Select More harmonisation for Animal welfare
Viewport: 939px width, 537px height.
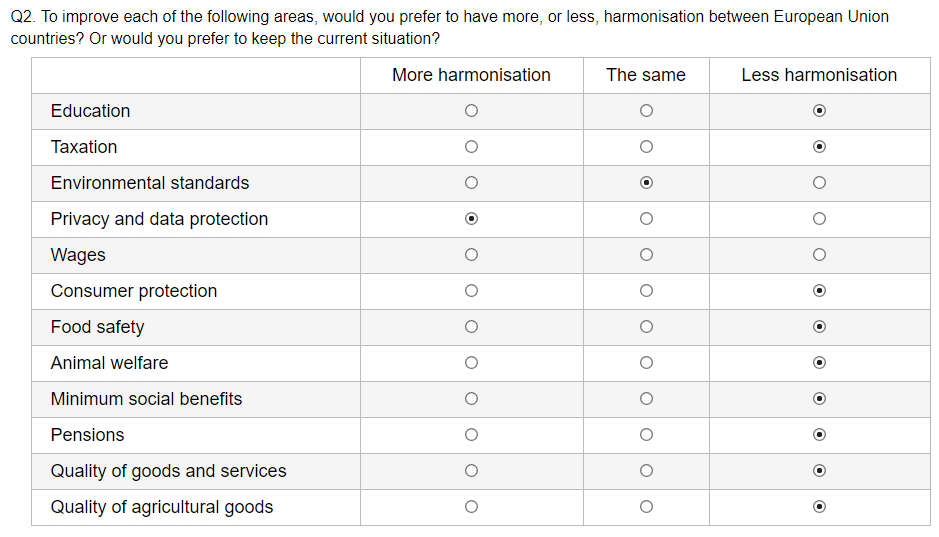471,363
